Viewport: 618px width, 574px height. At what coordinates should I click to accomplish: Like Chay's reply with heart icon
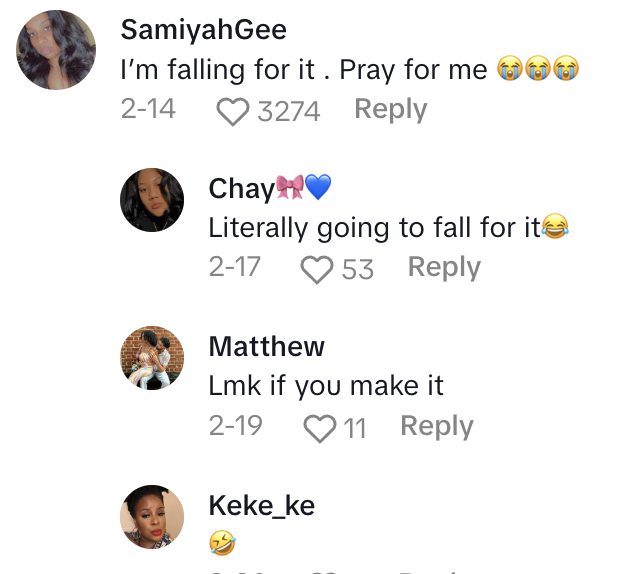pos(317,269)
